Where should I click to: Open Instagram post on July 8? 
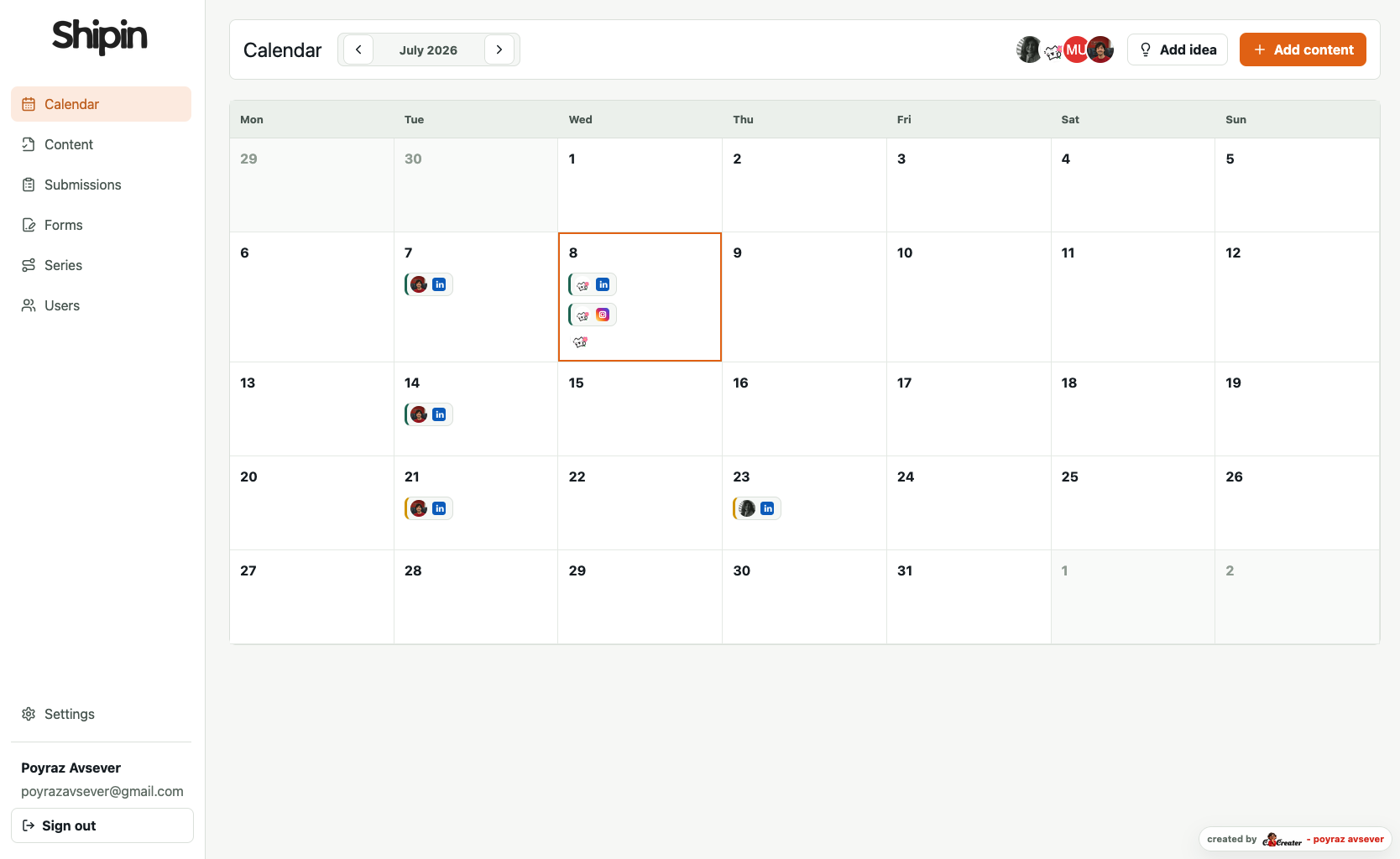[x=593, y=315]
